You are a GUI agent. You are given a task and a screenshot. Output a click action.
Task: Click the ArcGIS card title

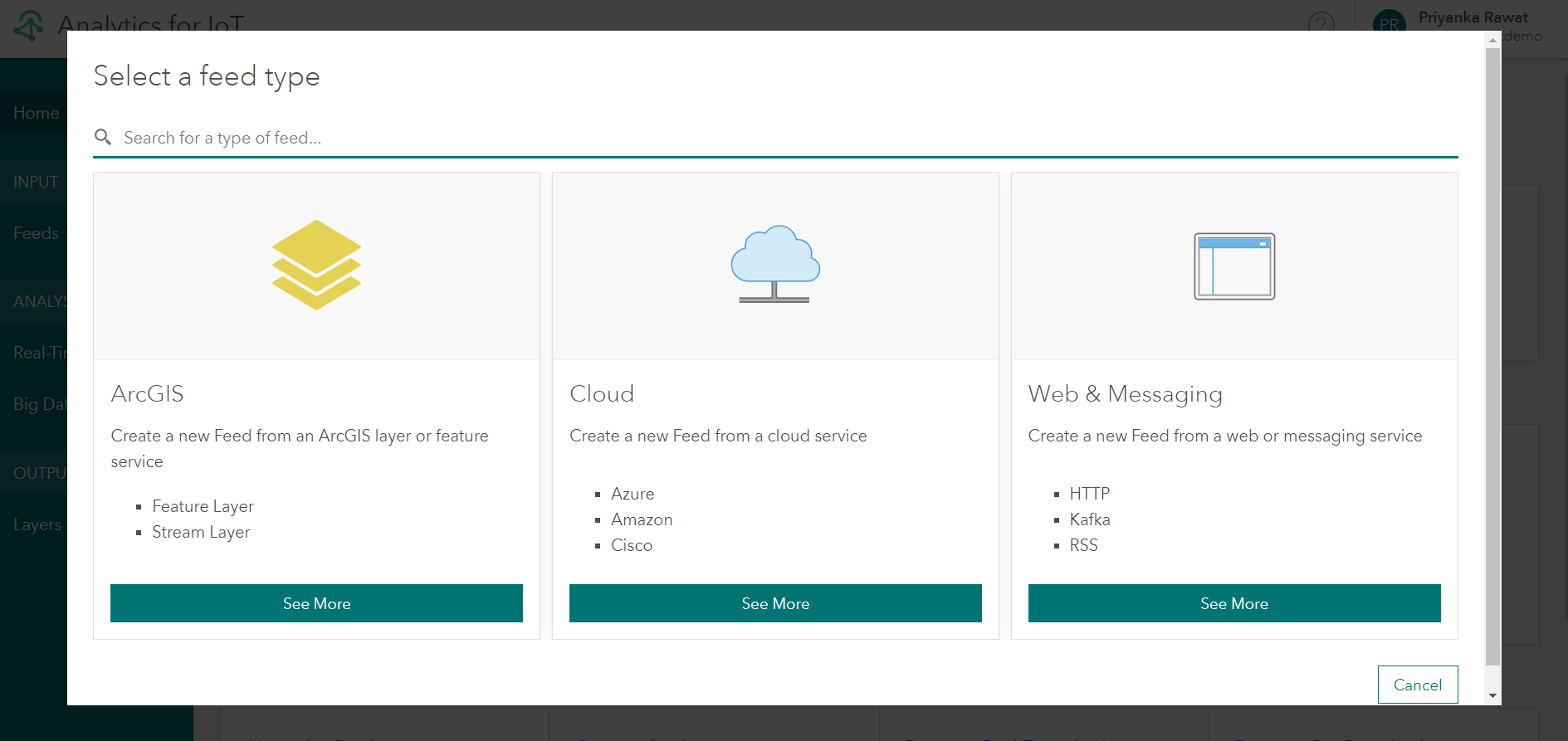tap(148, 393)
